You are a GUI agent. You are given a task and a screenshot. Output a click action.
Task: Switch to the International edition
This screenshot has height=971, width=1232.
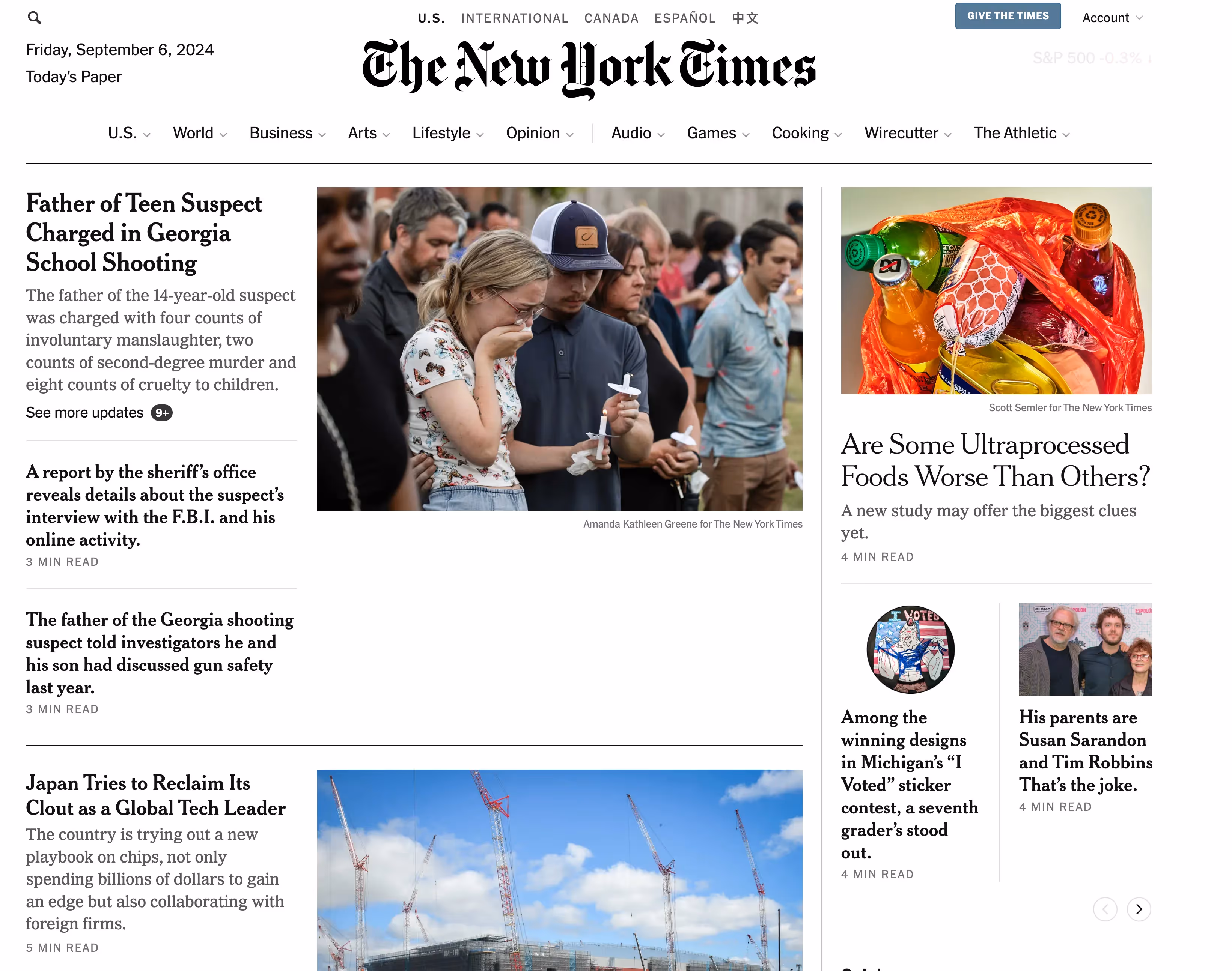coord(514,18)
